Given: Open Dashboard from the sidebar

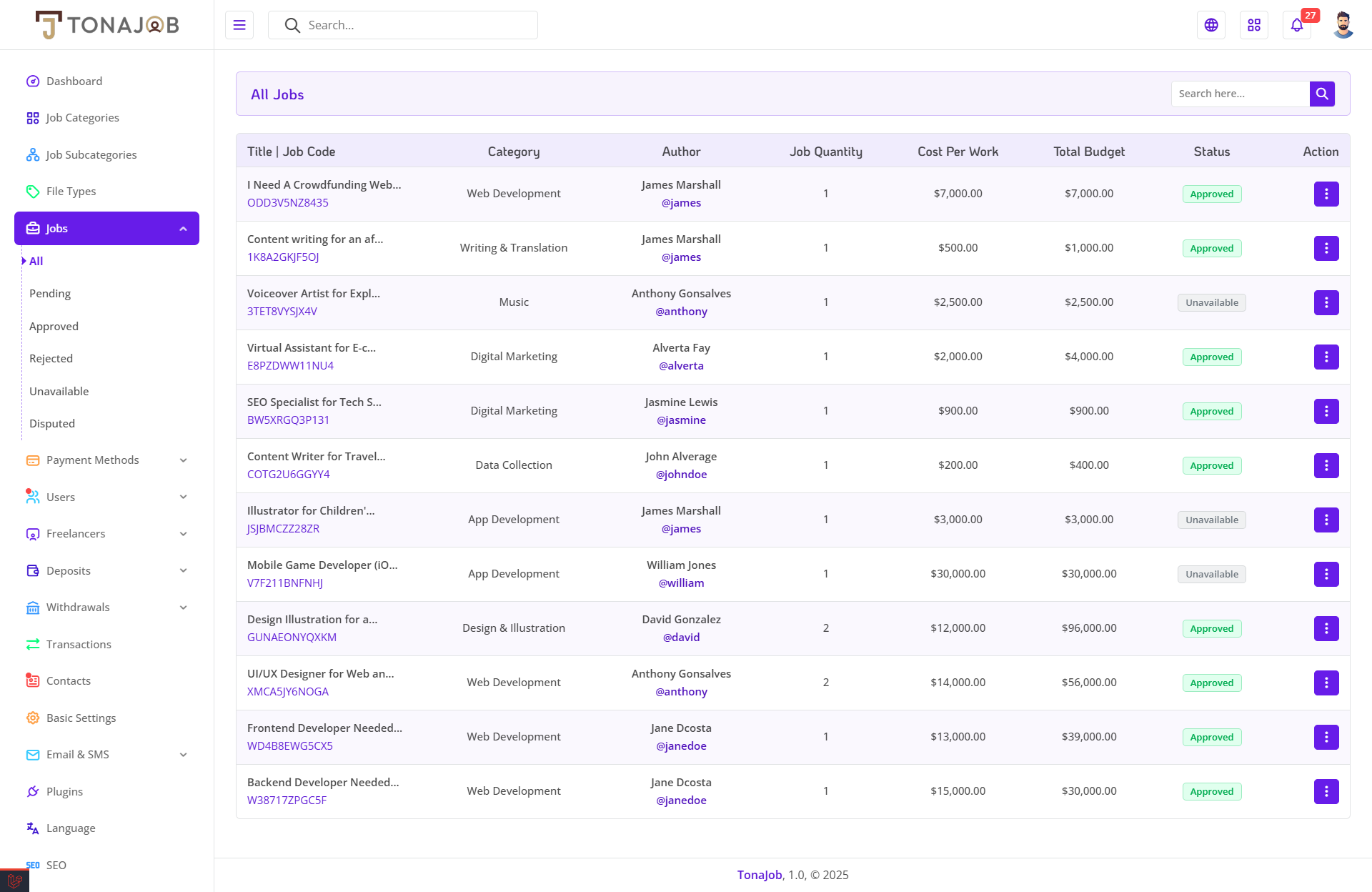Looking at the screenshot, I should pos(74,81).
